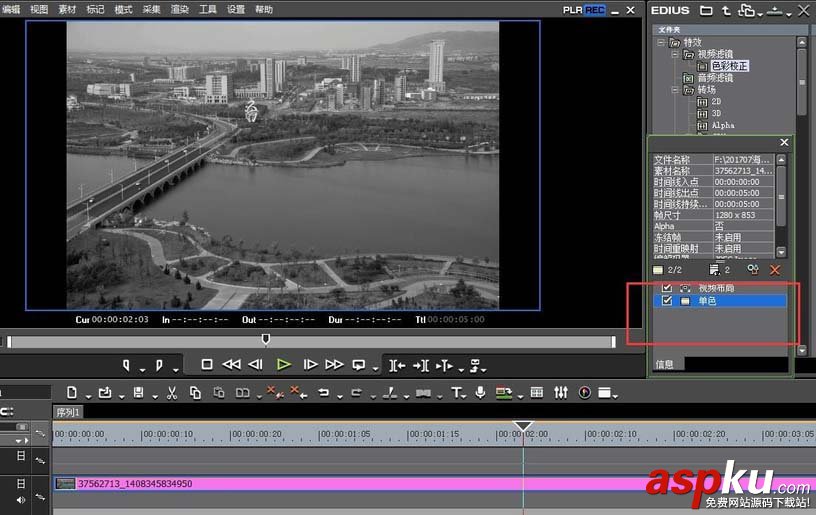Click the folder icon in EDIUS effects header
The image size is (816, 515).
[706, 11]
